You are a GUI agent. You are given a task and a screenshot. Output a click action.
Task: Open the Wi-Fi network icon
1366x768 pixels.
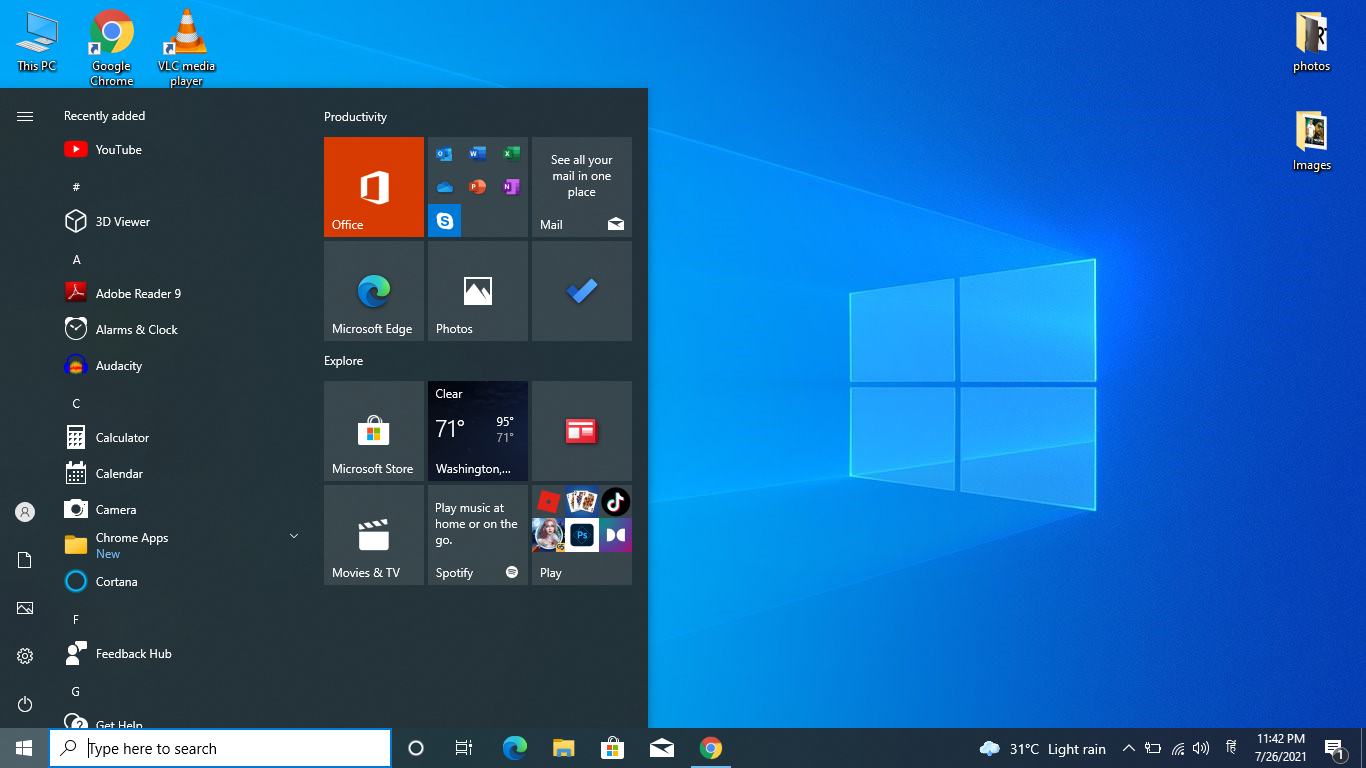[x=1177, y=748]
